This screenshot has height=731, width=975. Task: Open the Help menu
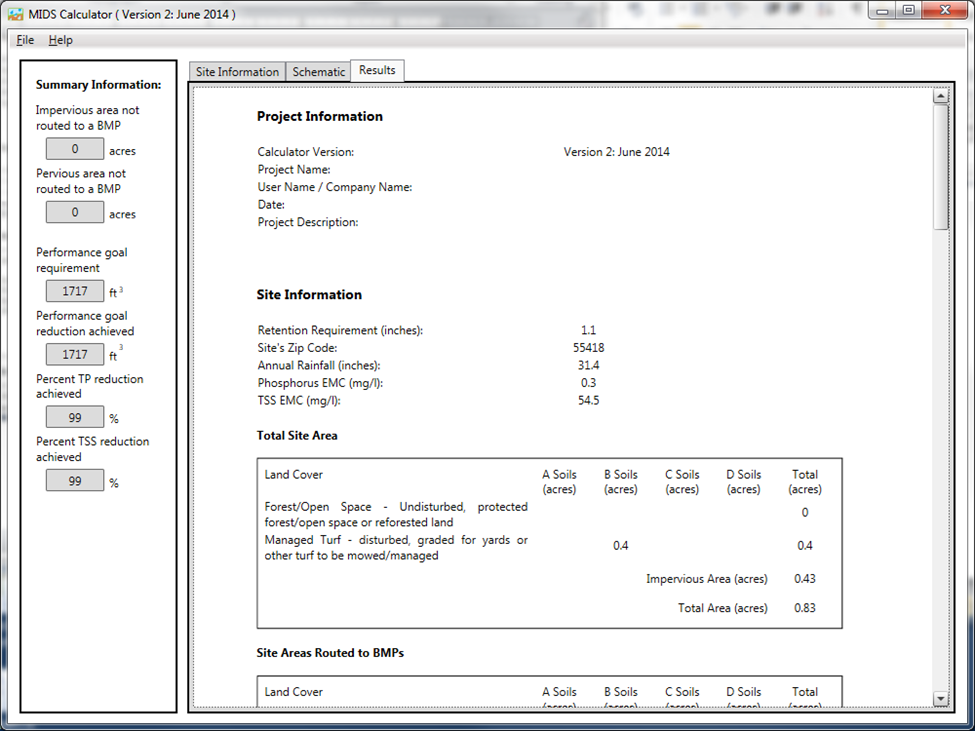click(60, 40)
